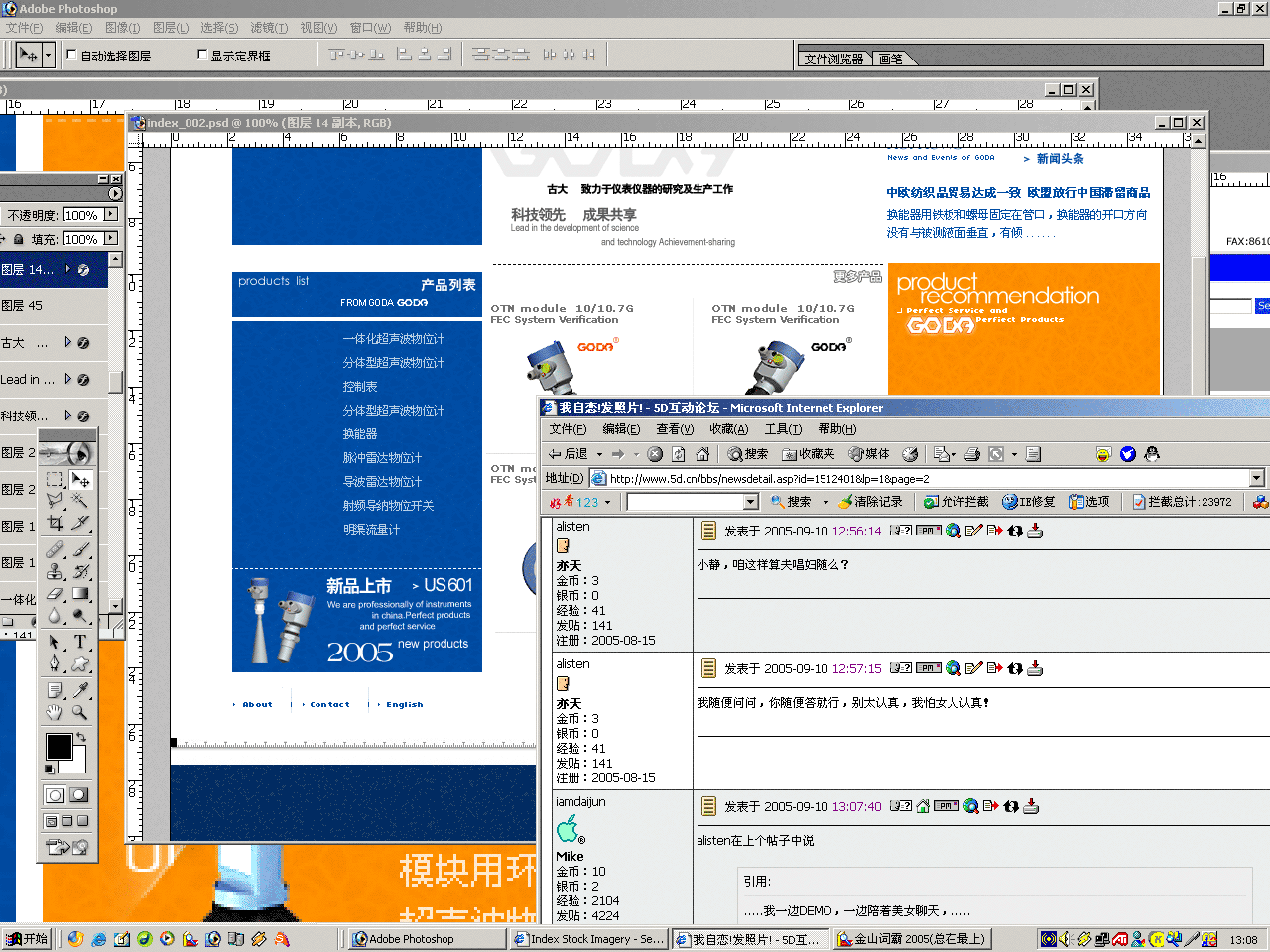Open the tool preset picker dropdown
The height and width of the screenshot is (952, 1270).
[49, 55]
